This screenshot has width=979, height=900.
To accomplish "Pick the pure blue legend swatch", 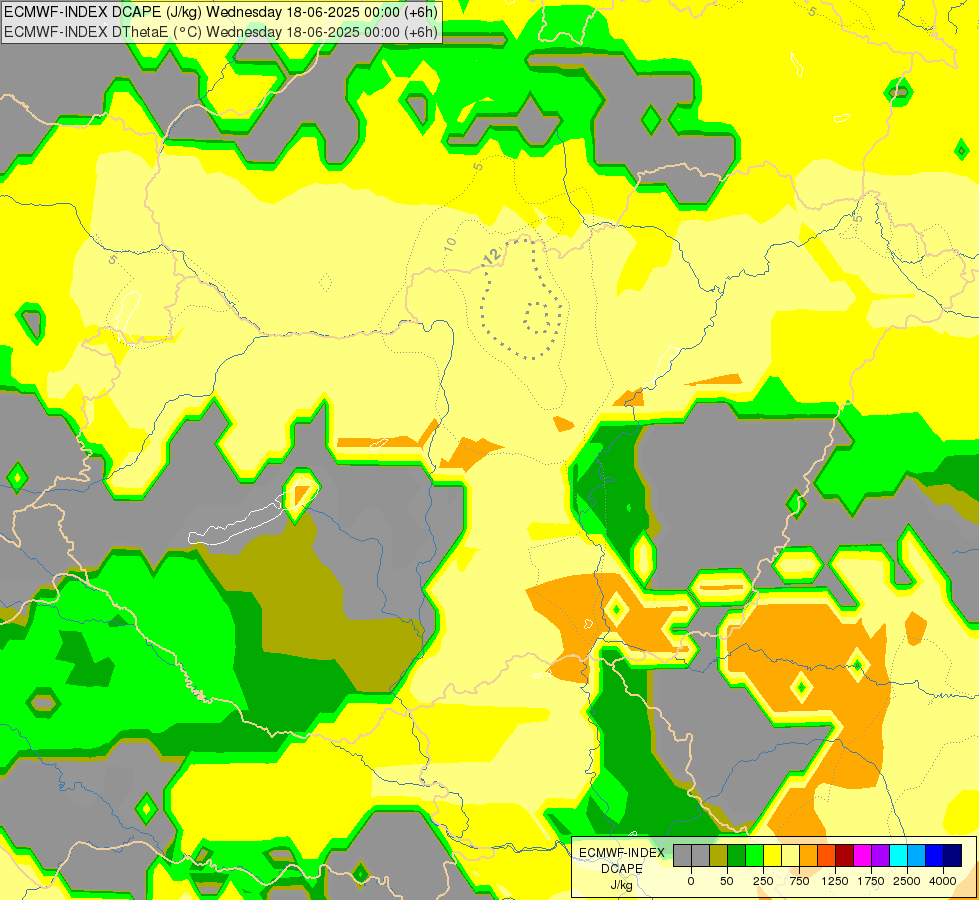I will (935, 855).
